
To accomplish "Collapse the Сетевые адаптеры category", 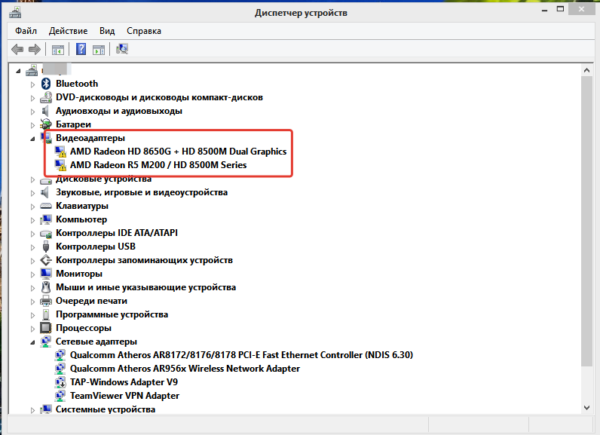I will pyautogui.click(x=33, y=342).
